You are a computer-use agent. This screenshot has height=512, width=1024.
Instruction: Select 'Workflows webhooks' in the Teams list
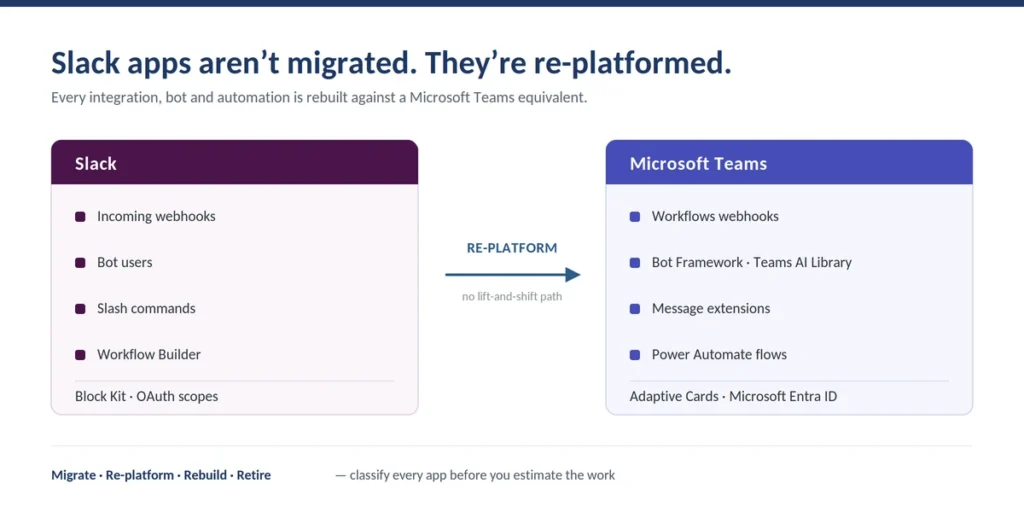pos(715,216)
